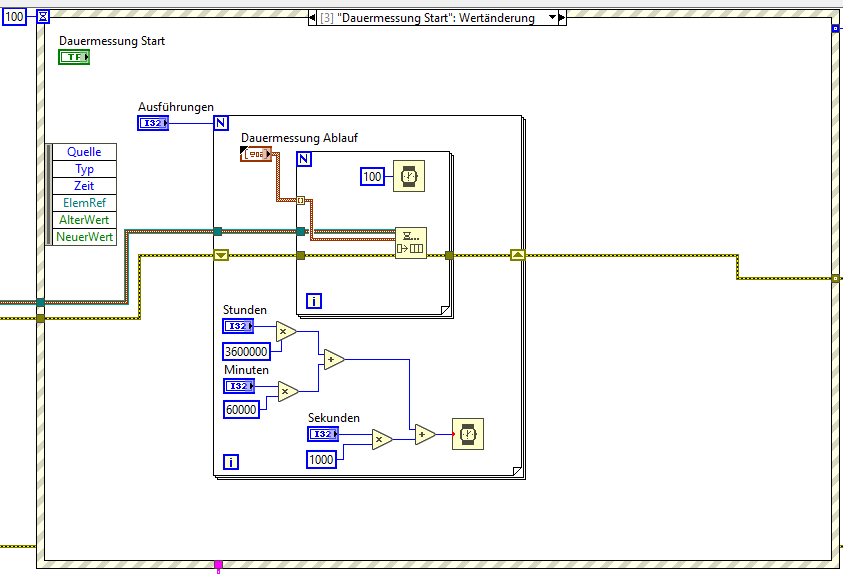Select Zeit in event data node

[84, 185]
